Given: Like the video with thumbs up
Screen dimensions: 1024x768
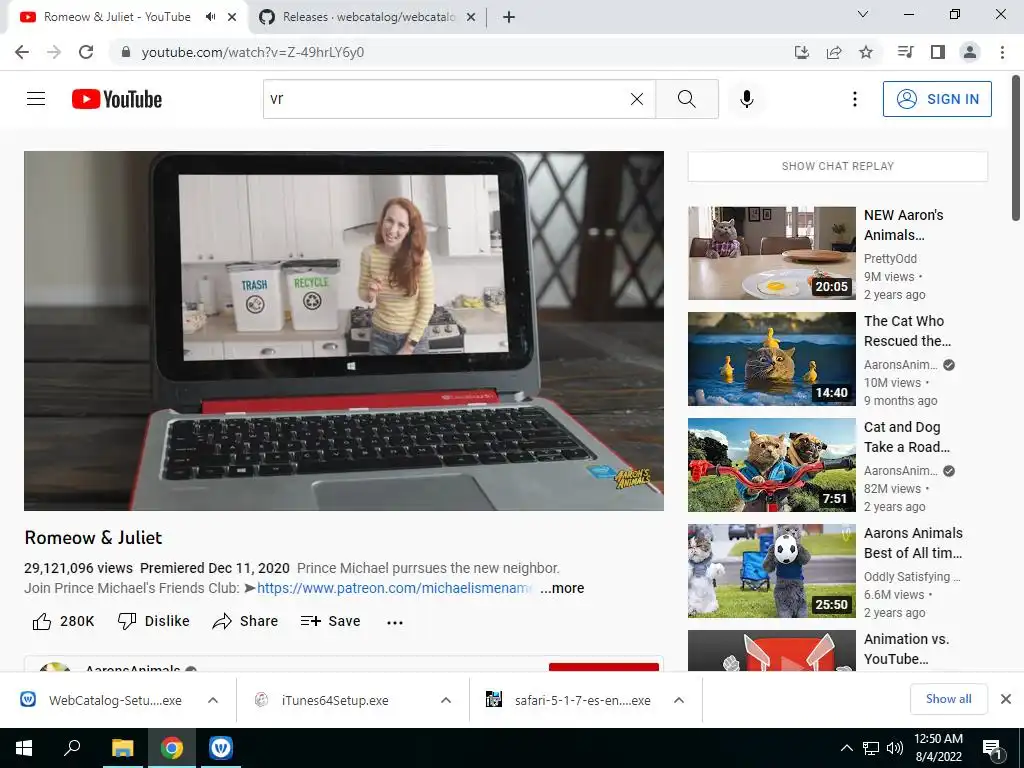Looking at the screenshot, I should click(63, 621).
